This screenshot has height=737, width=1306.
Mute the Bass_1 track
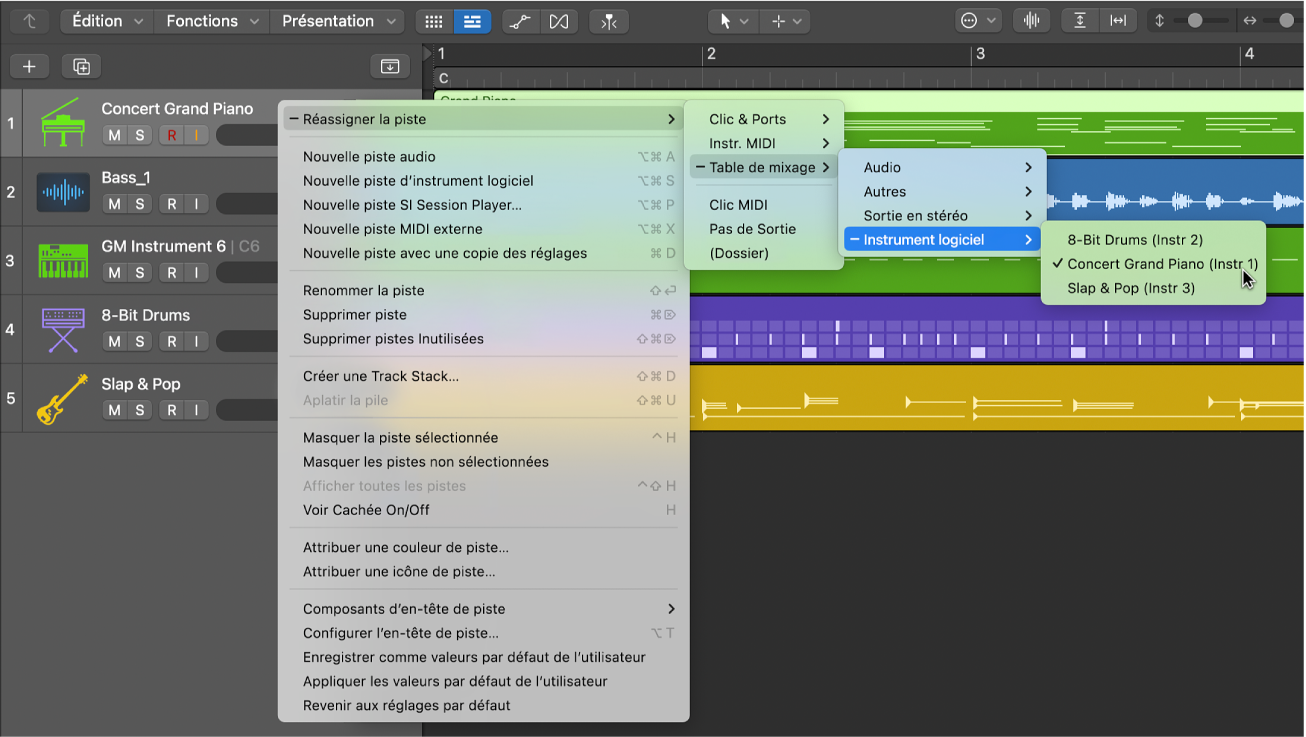pos(113,203)
